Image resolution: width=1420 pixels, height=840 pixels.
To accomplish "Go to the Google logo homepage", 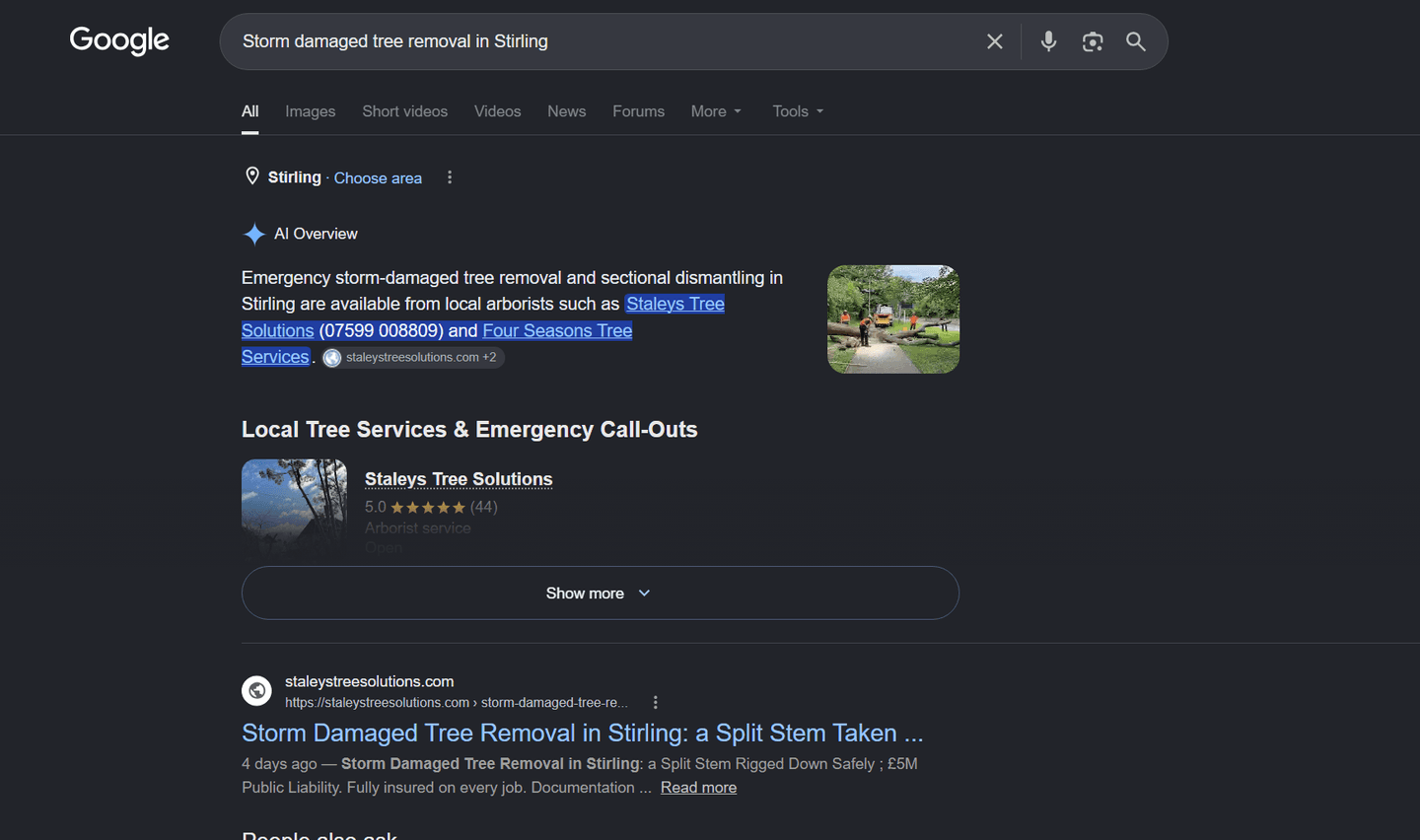I will 119,40.
